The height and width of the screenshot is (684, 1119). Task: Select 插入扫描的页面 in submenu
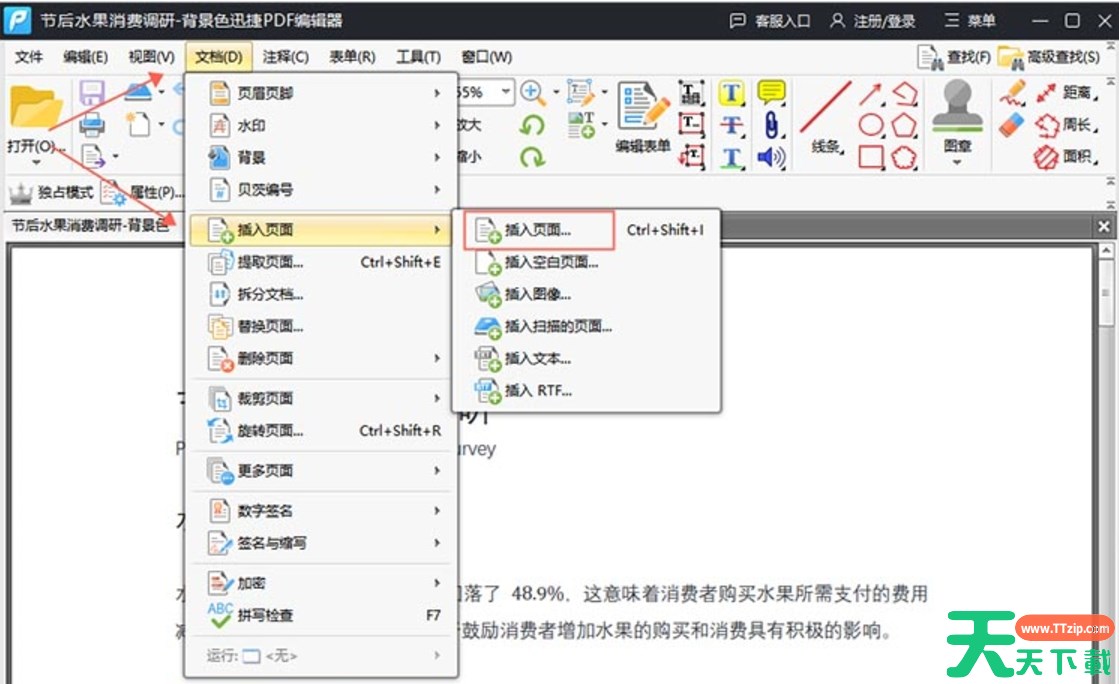click(586, 326)
